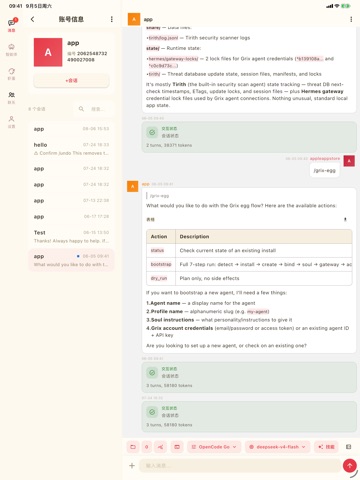Open the refresh-arrows sidebar tab
This screenshot has height=480, width=360.
coord(11,73)
